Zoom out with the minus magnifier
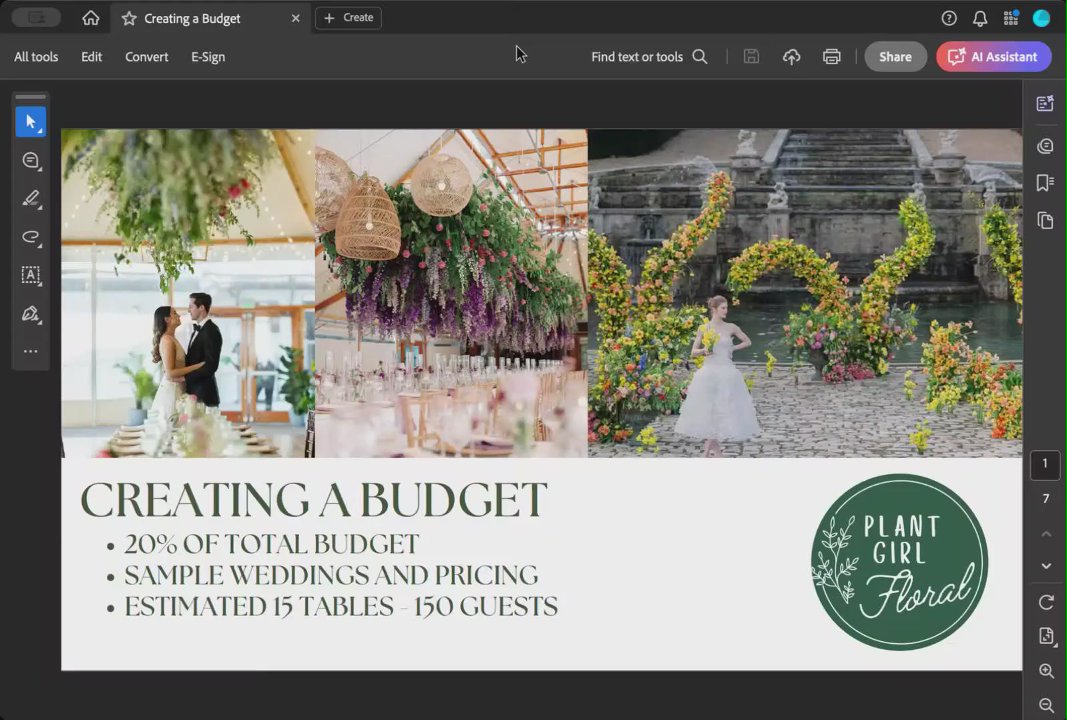 click(1046, 705)
